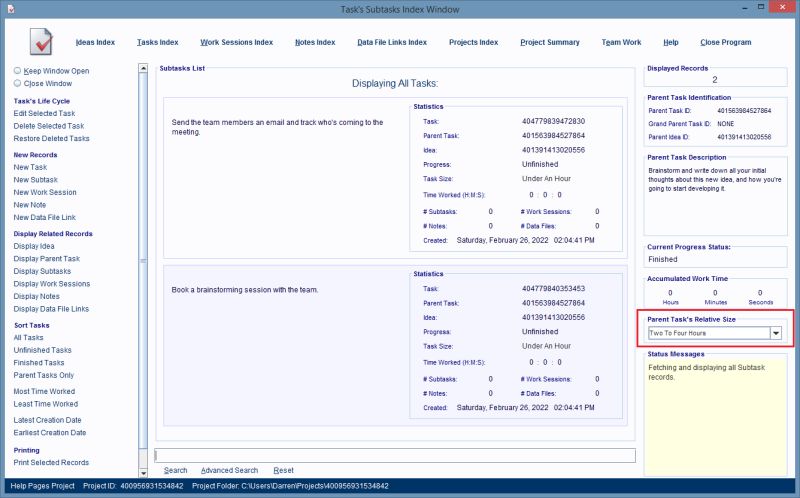Open Notes Index menu

click(x=315, y=42)
